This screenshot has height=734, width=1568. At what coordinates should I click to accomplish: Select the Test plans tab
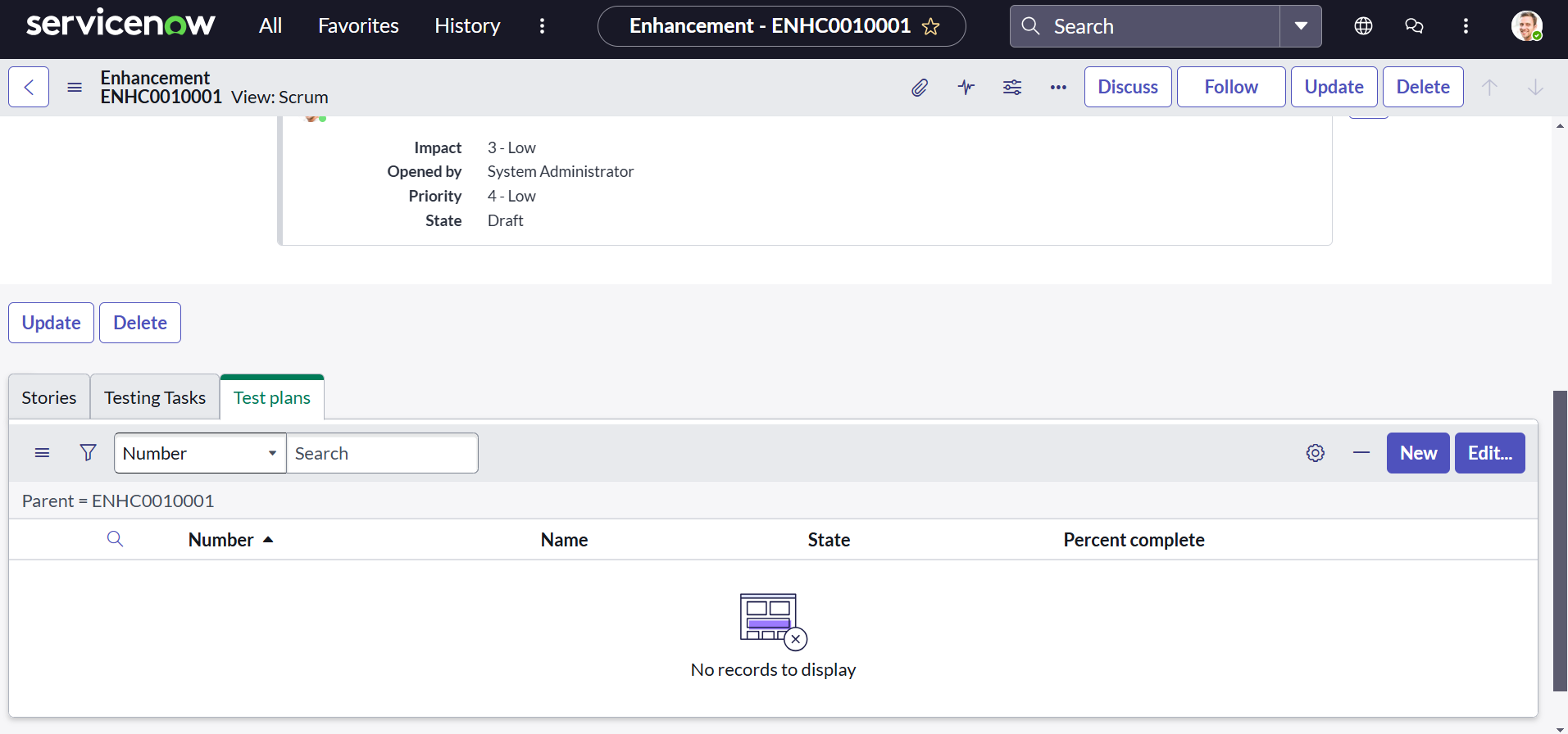(272, 397)
